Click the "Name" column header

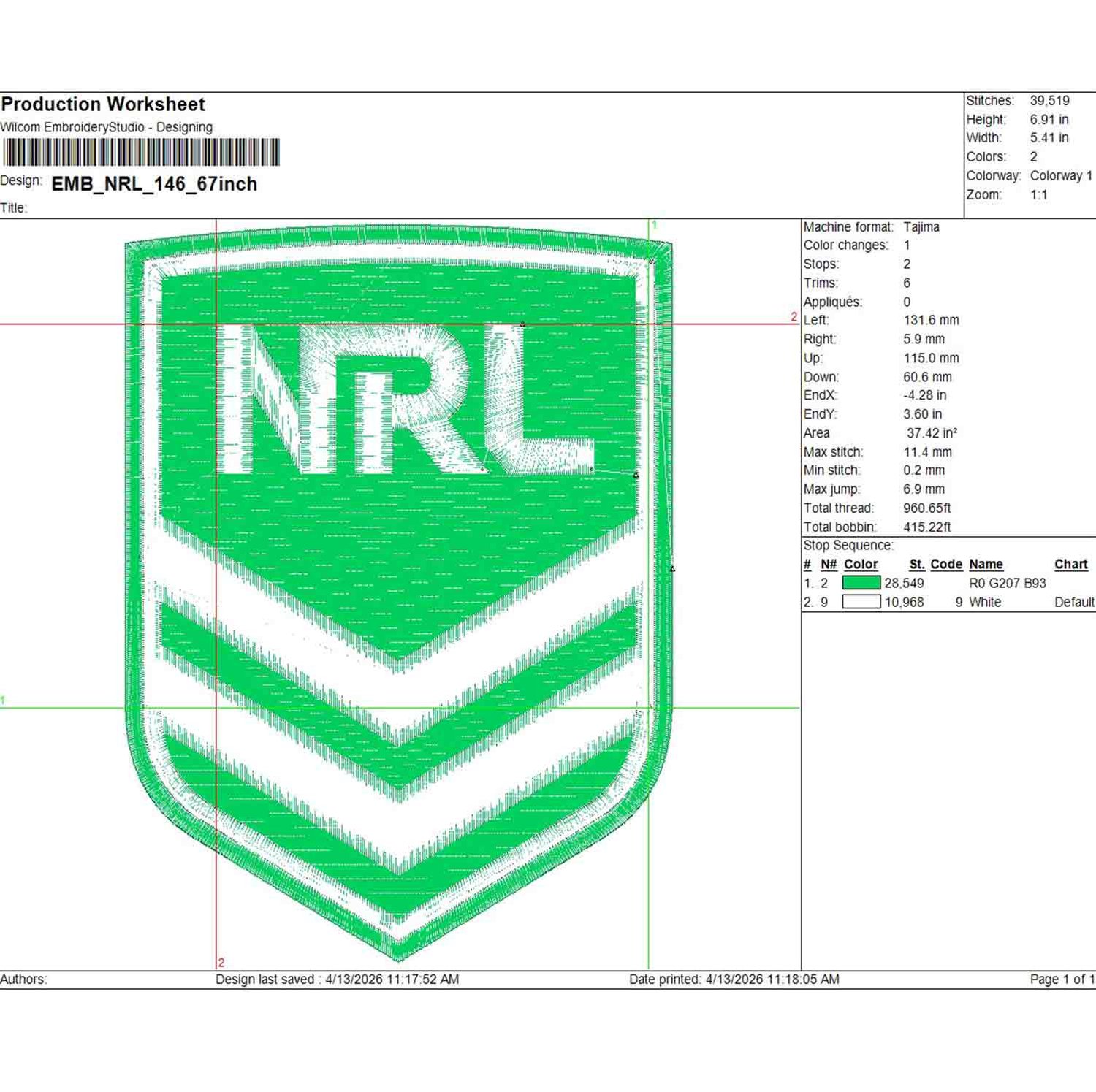point(986,565)
